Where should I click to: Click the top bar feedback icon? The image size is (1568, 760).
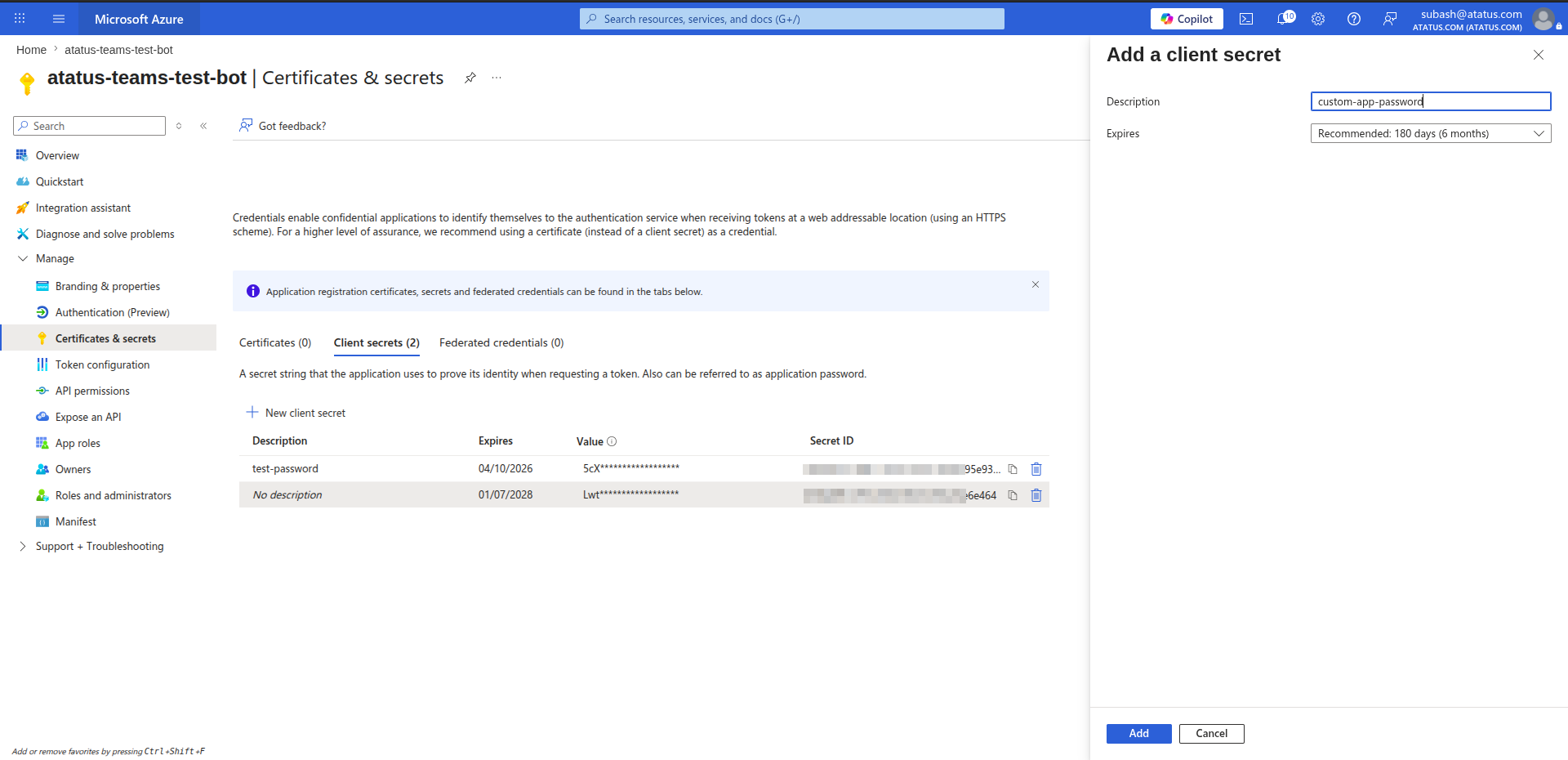tap(1390, 19)
